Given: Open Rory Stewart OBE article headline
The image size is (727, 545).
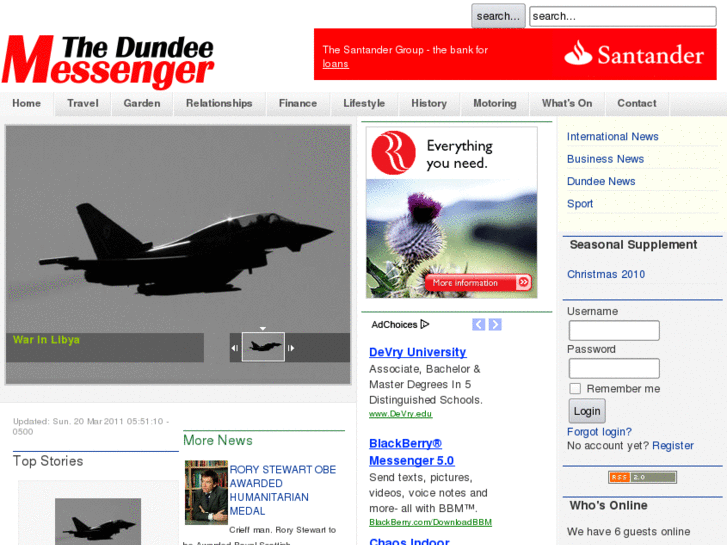Looking at the screenshot, I should point(283,490).
